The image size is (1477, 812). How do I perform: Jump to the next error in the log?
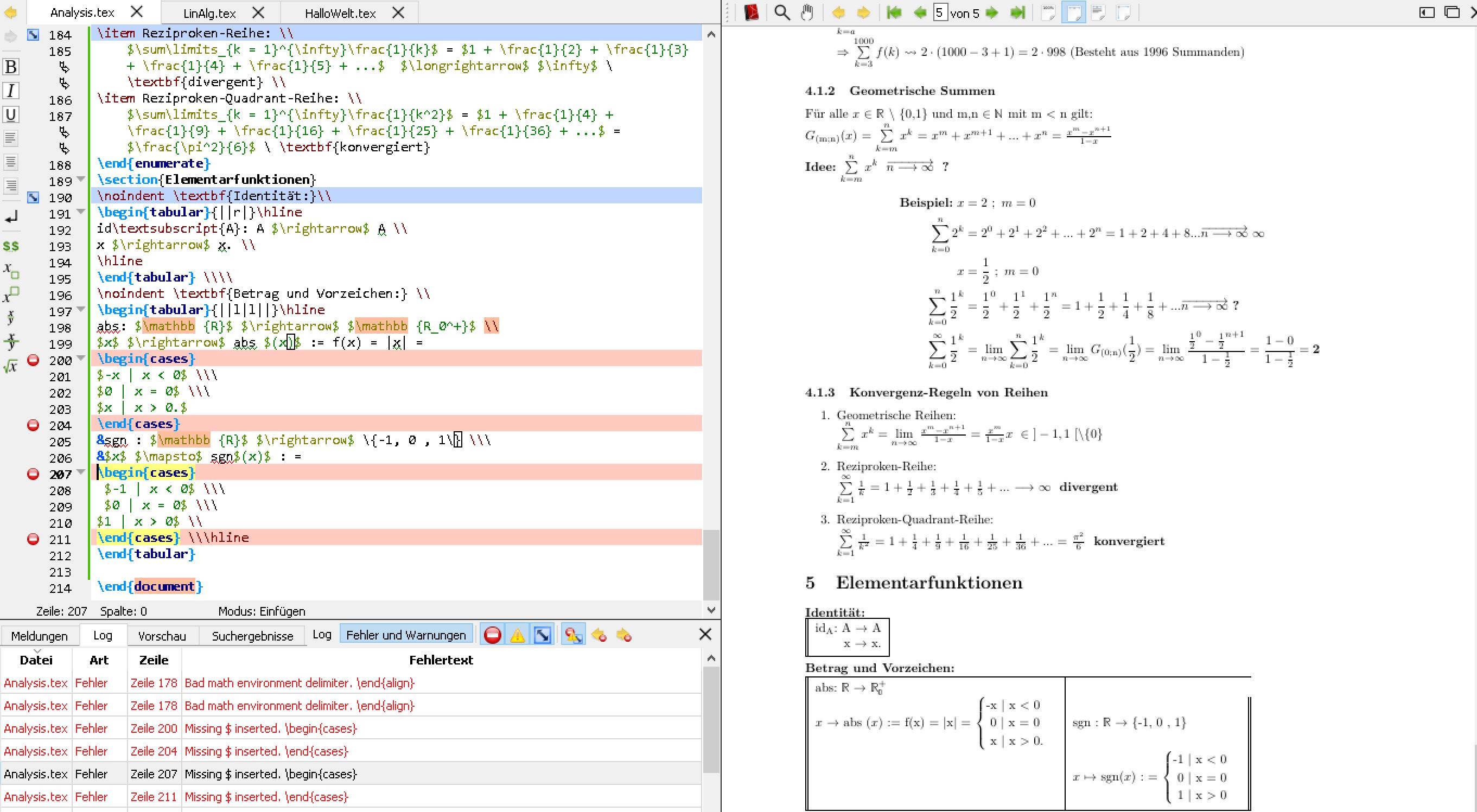624,635
